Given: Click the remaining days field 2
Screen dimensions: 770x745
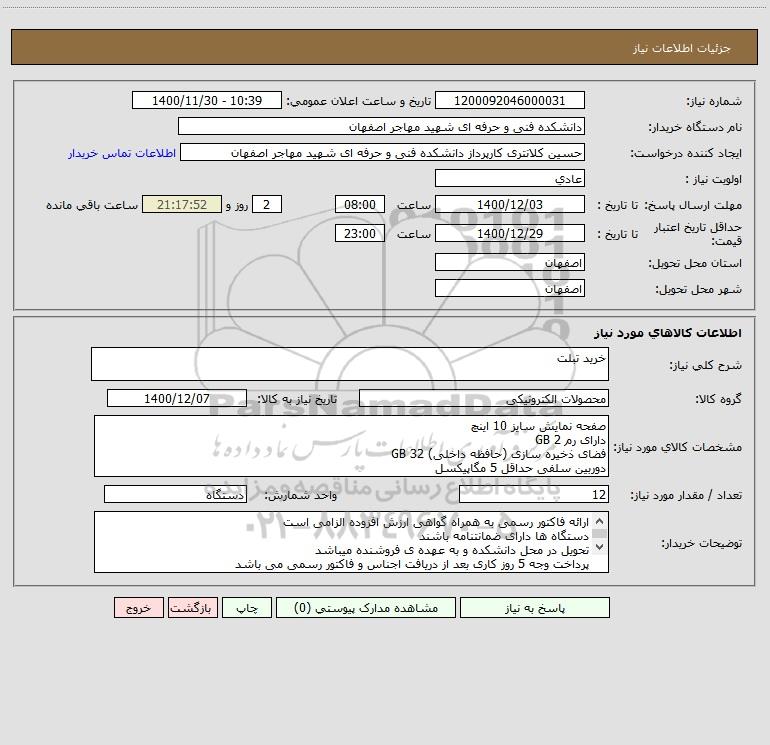Looking at the screenshot, I should pyautogui.click(x=267, y=204).
